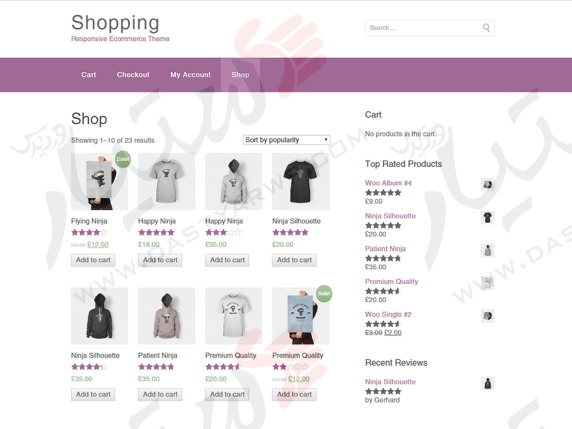
Task: Click the search magnifier icon
Action: point(486,27)
